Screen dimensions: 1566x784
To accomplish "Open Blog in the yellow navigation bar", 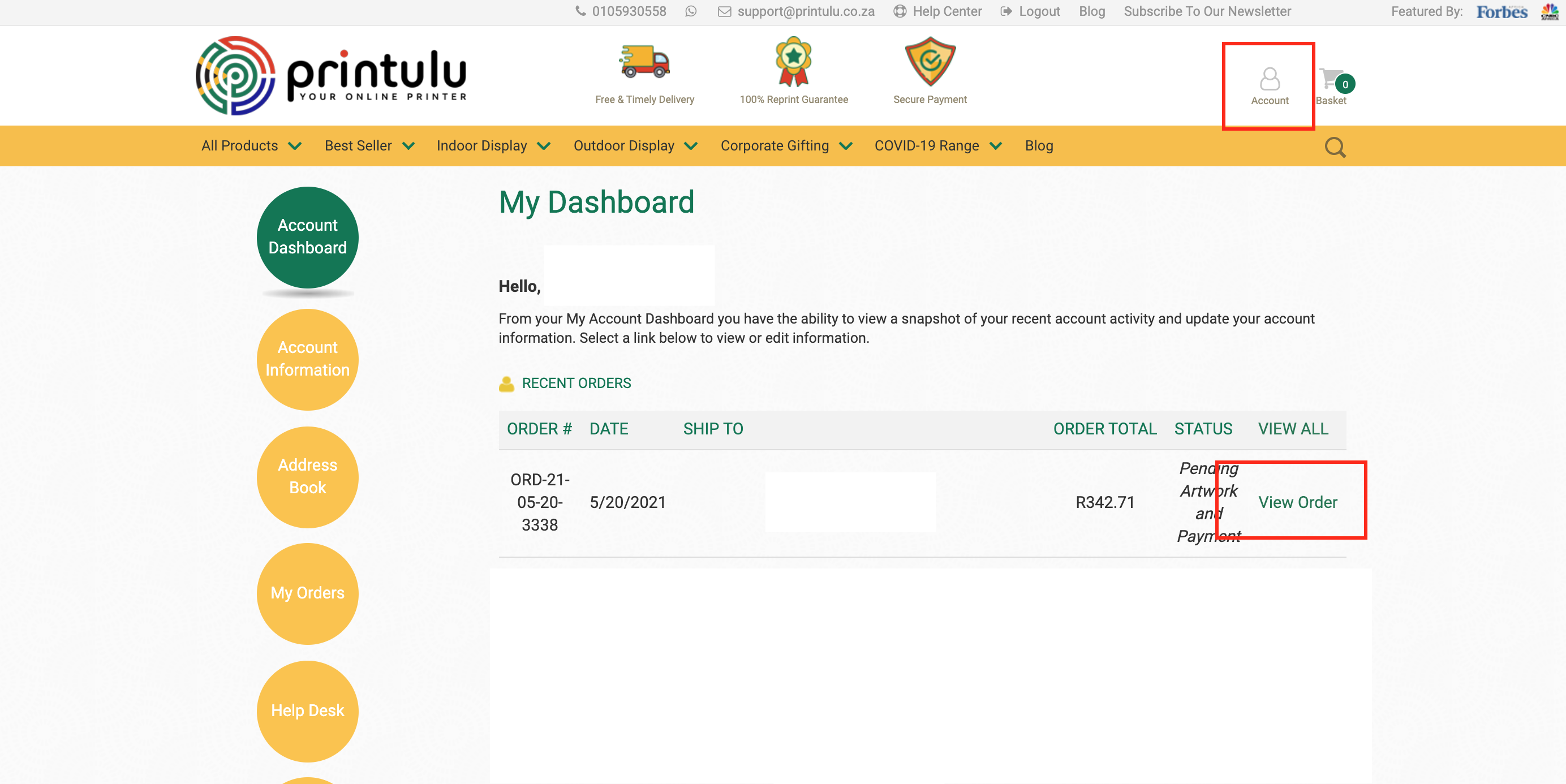I will tap(1039, 146).
